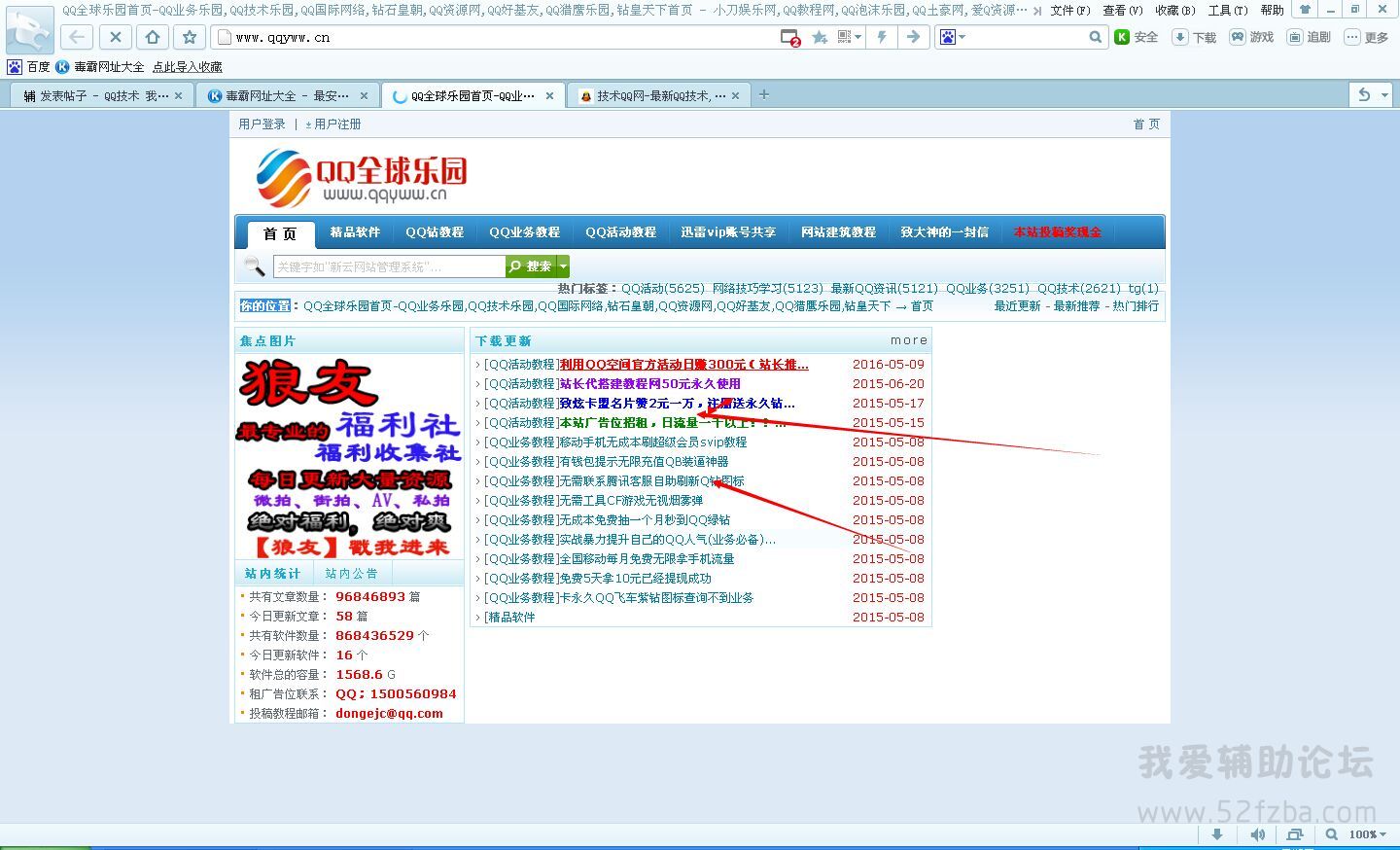Click the site keyword search input field

(x=389, y=266)
